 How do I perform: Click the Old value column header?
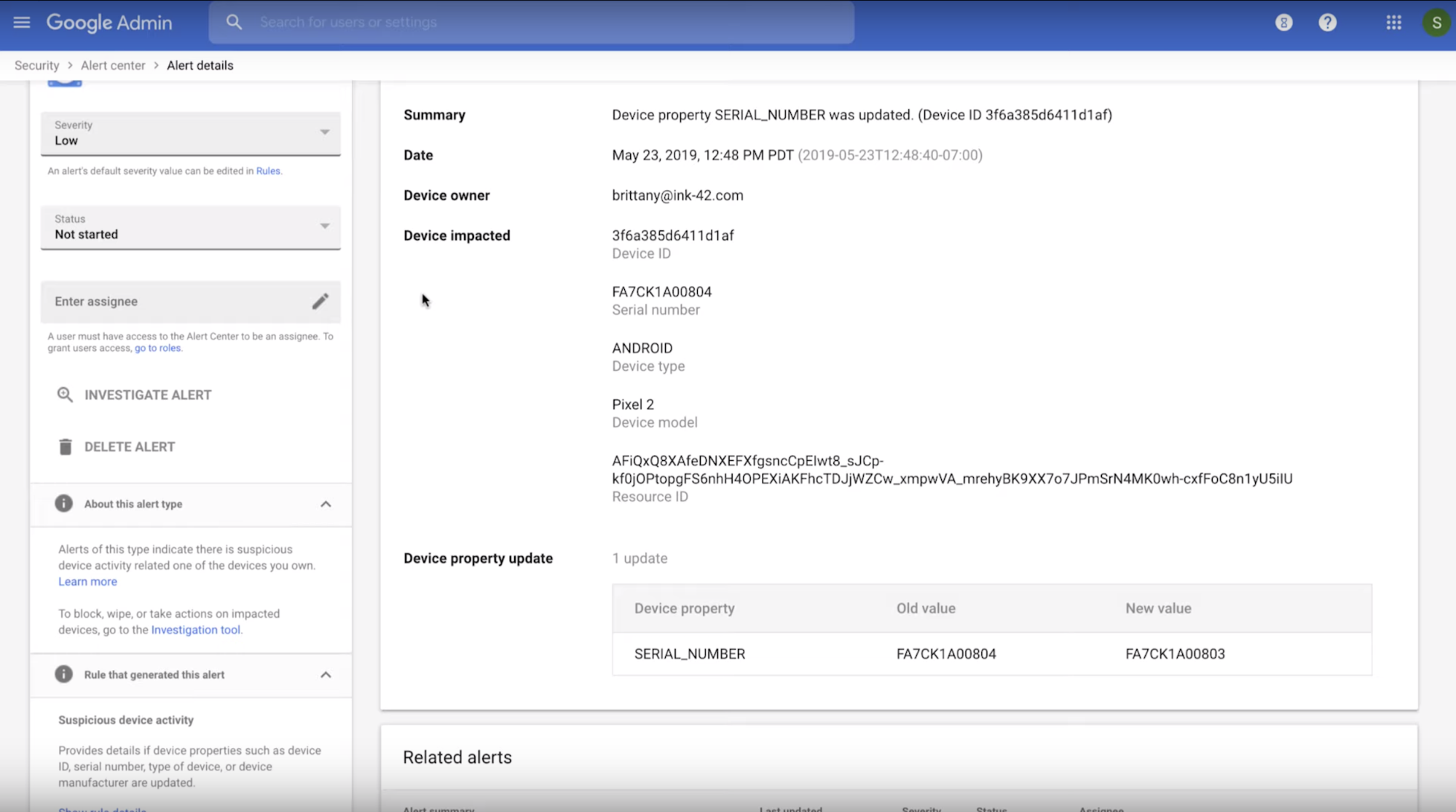pyautogui.click(x=926, y=608)
